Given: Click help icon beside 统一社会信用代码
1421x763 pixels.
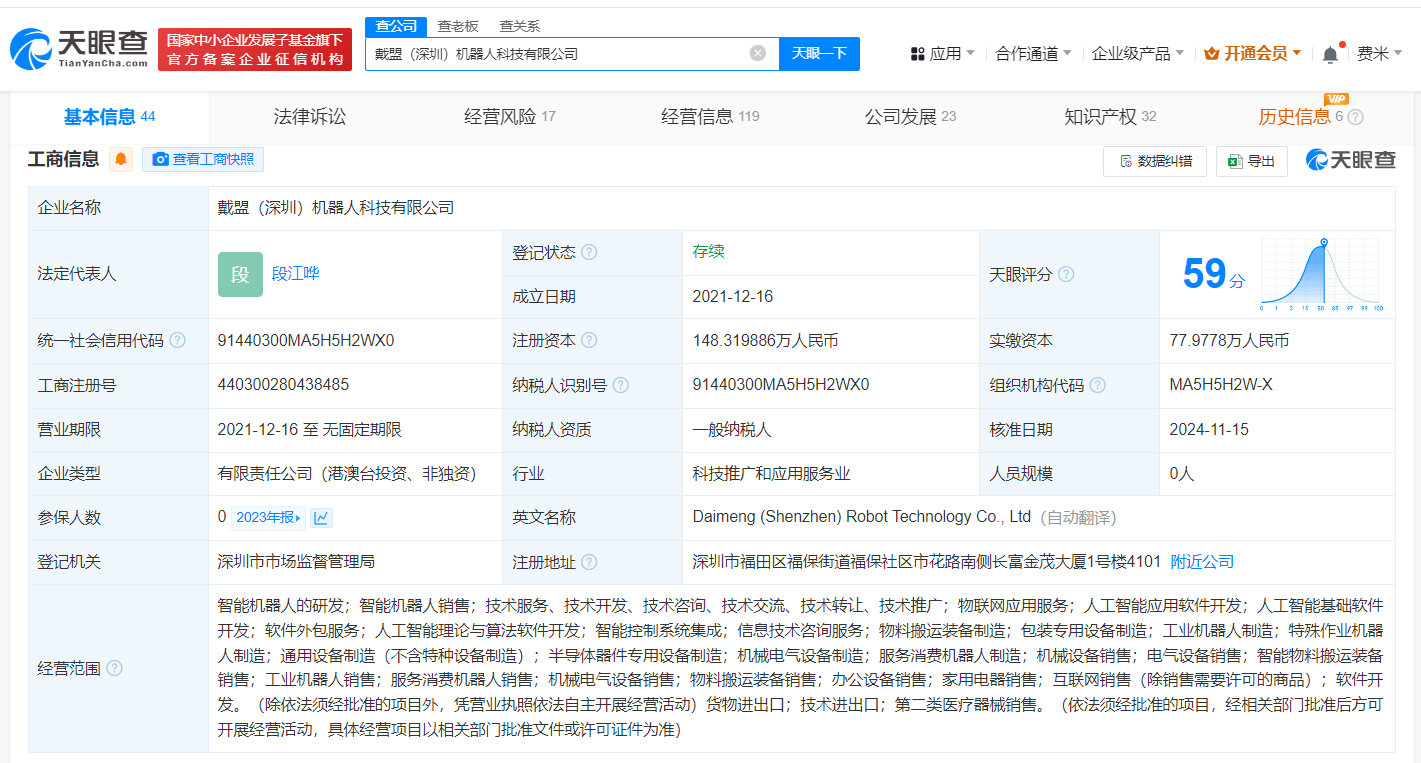Looking at the screenshot, I should pyautogui.click(x=177, y=341).
